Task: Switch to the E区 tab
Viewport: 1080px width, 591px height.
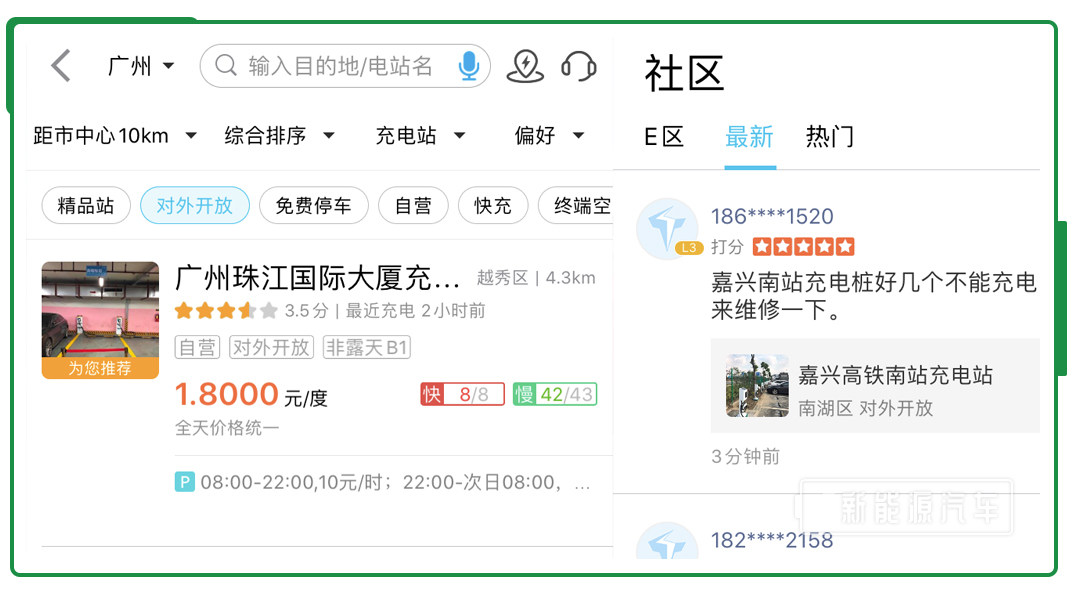Action: pyautogui.click(x=663, y=137)
